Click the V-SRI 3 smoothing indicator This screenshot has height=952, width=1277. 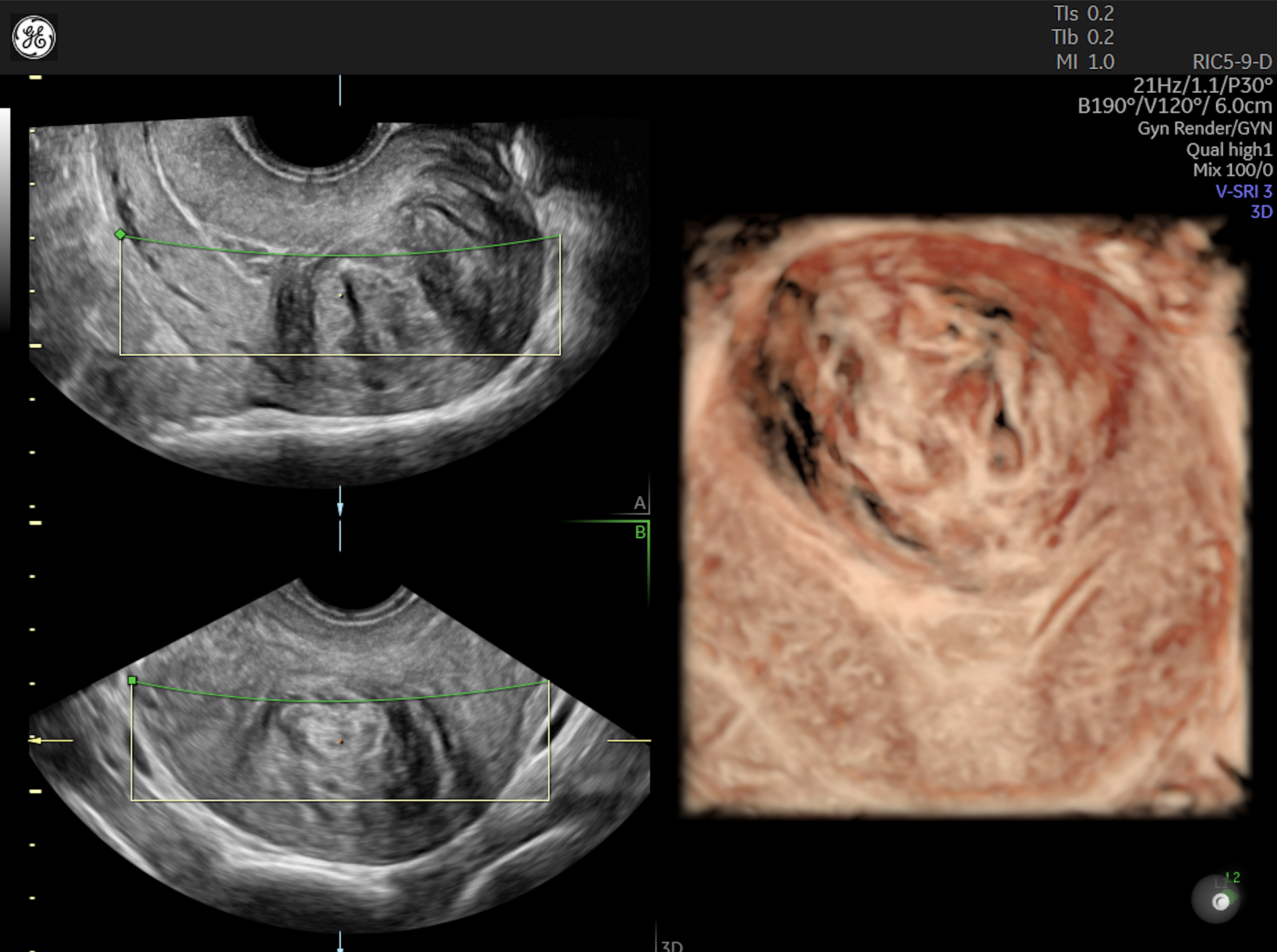pos(1244,191)
